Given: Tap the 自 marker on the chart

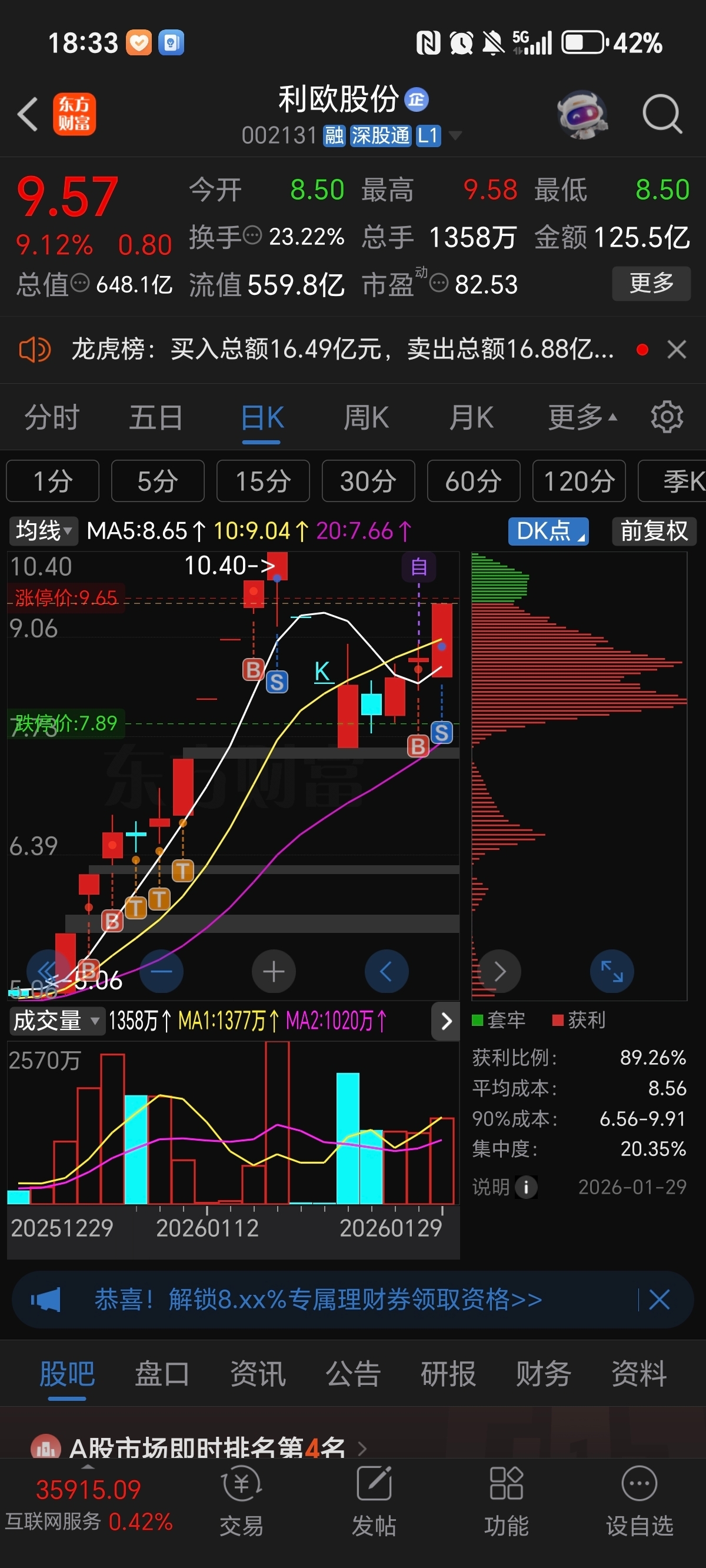Looking at the screenshot, I should click(419, 567).
